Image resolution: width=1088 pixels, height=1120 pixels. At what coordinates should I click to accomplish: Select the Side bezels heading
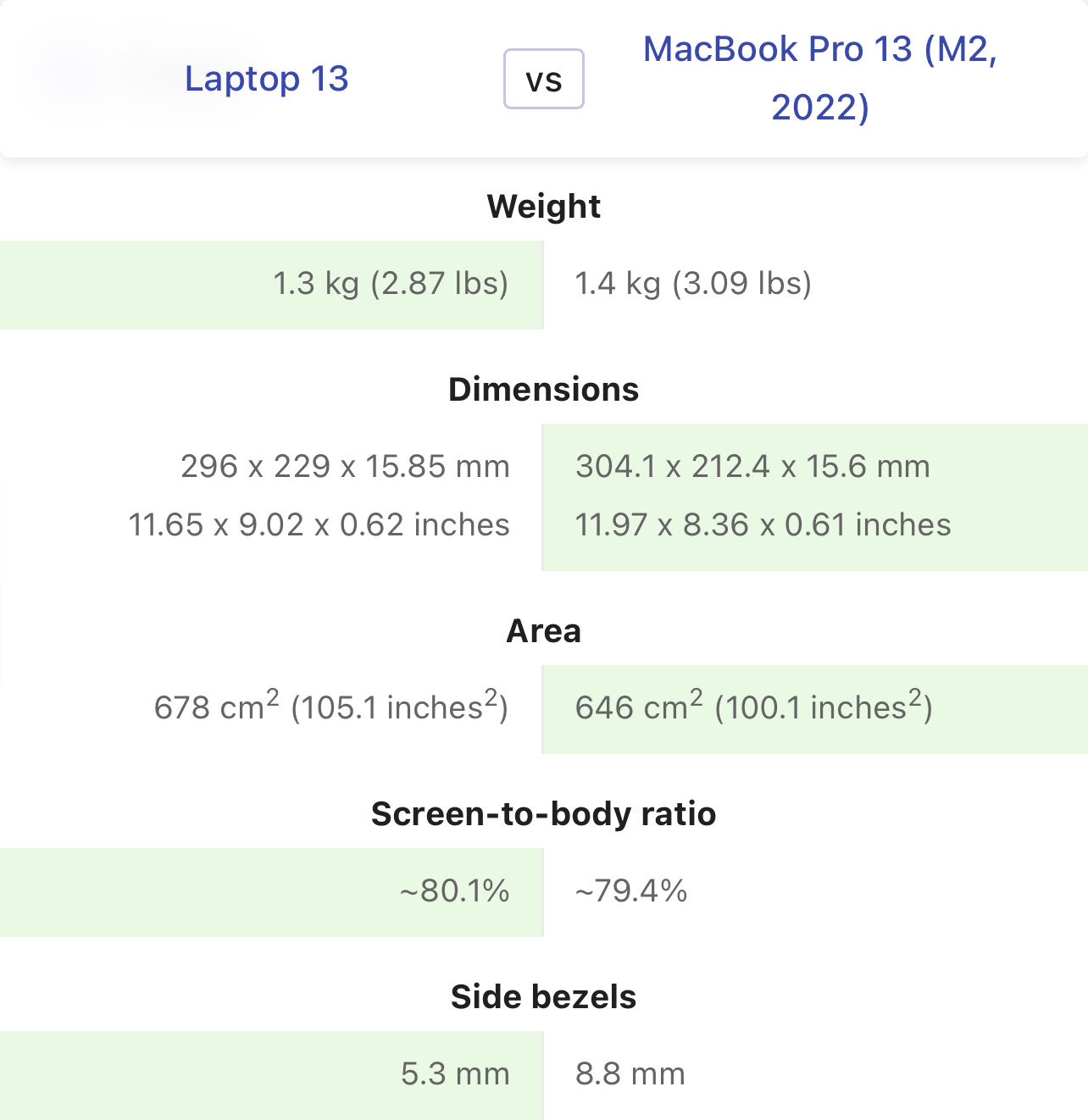pyautogui.click(x=544, y=996)
